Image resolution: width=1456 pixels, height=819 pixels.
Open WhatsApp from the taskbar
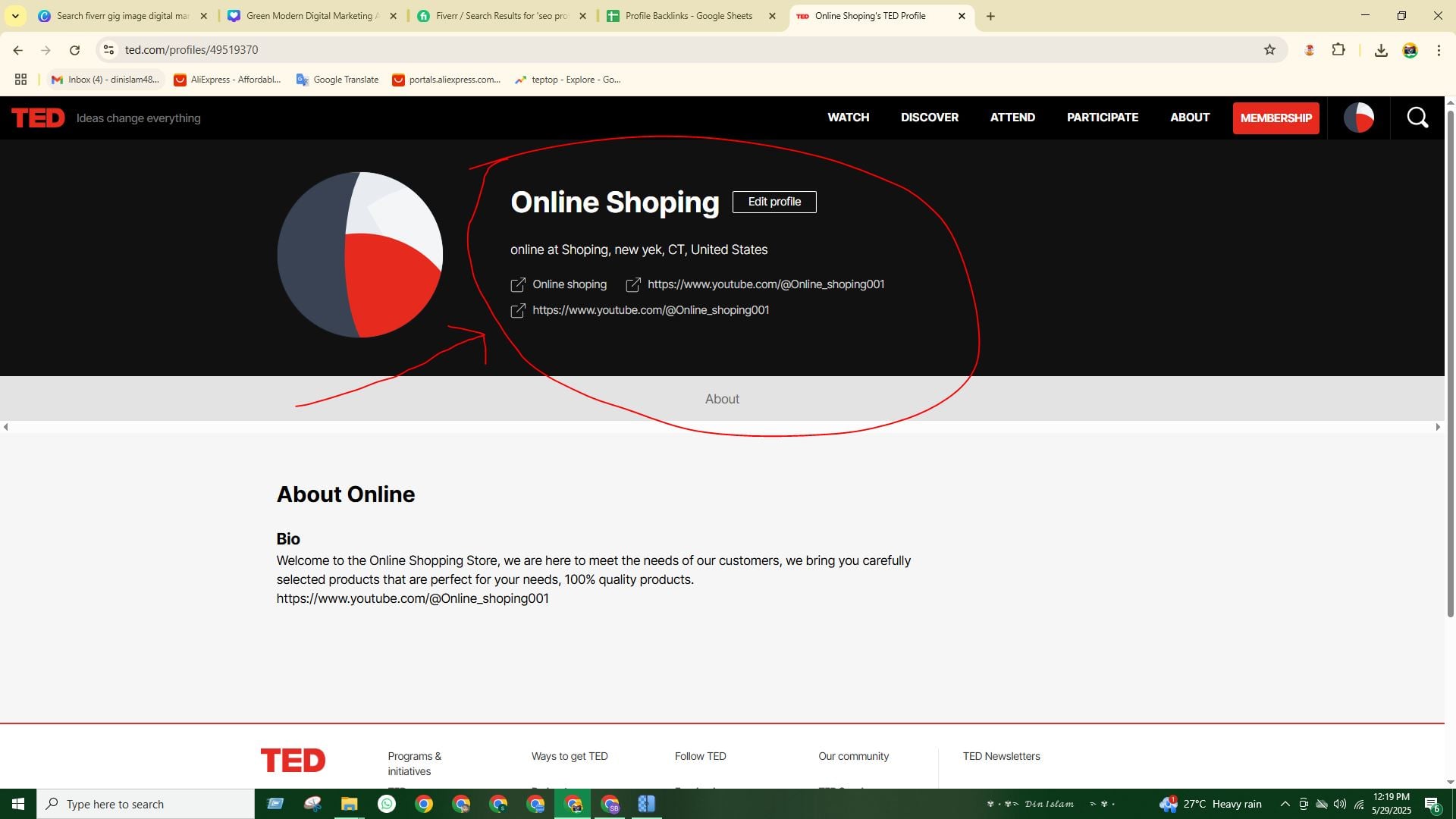tap(387, 804)
